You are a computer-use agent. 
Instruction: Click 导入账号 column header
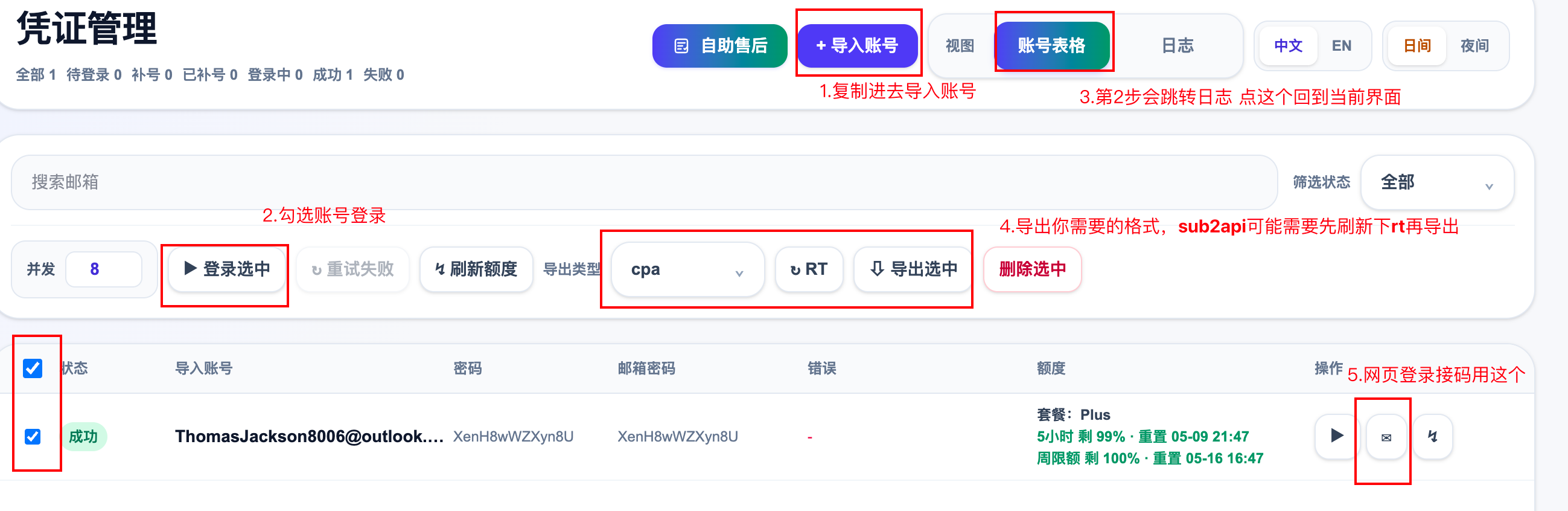204,368
